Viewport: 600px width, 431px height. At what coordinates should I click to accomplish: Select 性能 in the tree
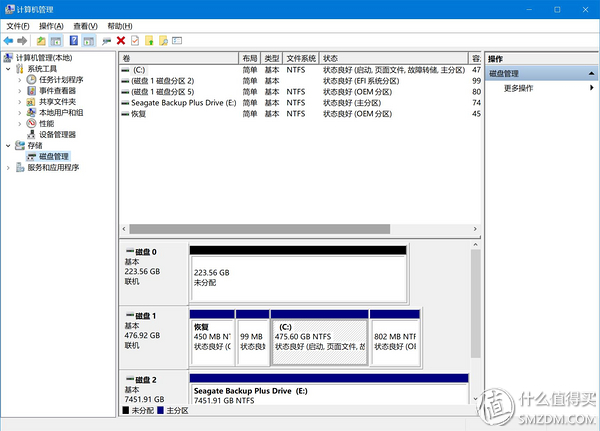click(x=47, y=124)
